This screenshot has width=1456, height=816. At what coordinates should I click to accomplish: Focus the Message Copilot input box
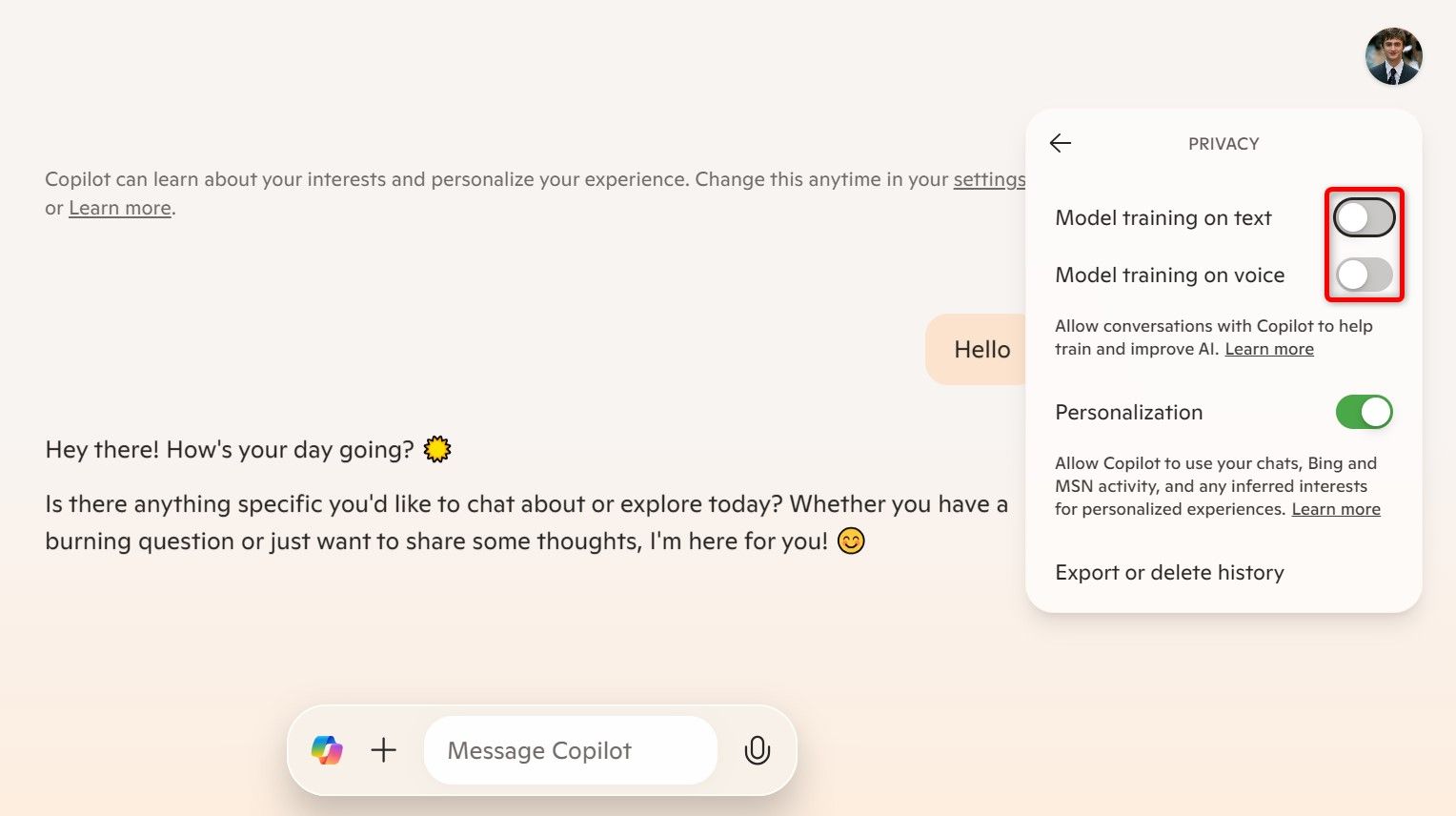coord(570,750)
